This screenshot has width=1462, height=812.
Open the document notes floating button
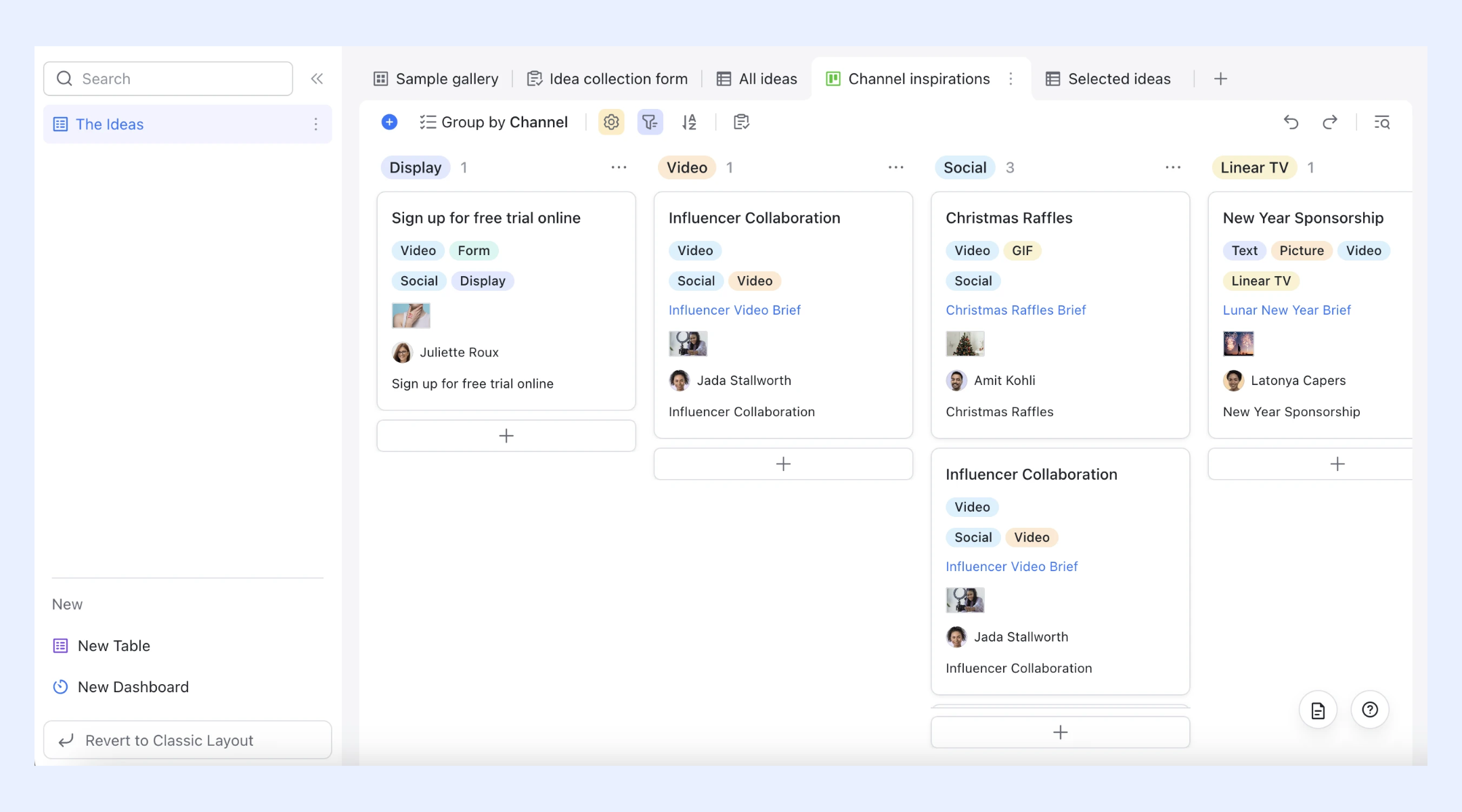click(1318, 710)
